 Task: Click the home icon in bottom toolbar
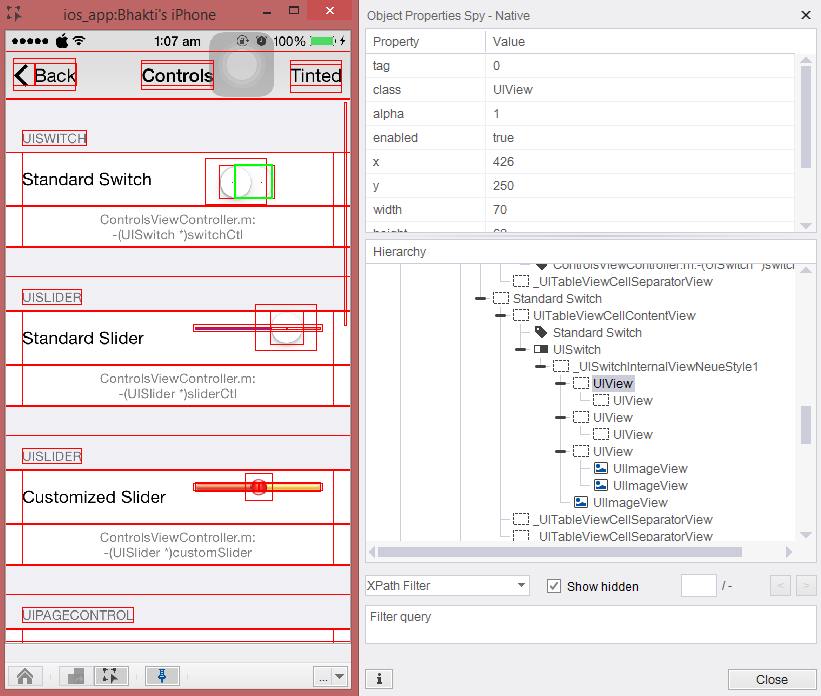point(25,676)
